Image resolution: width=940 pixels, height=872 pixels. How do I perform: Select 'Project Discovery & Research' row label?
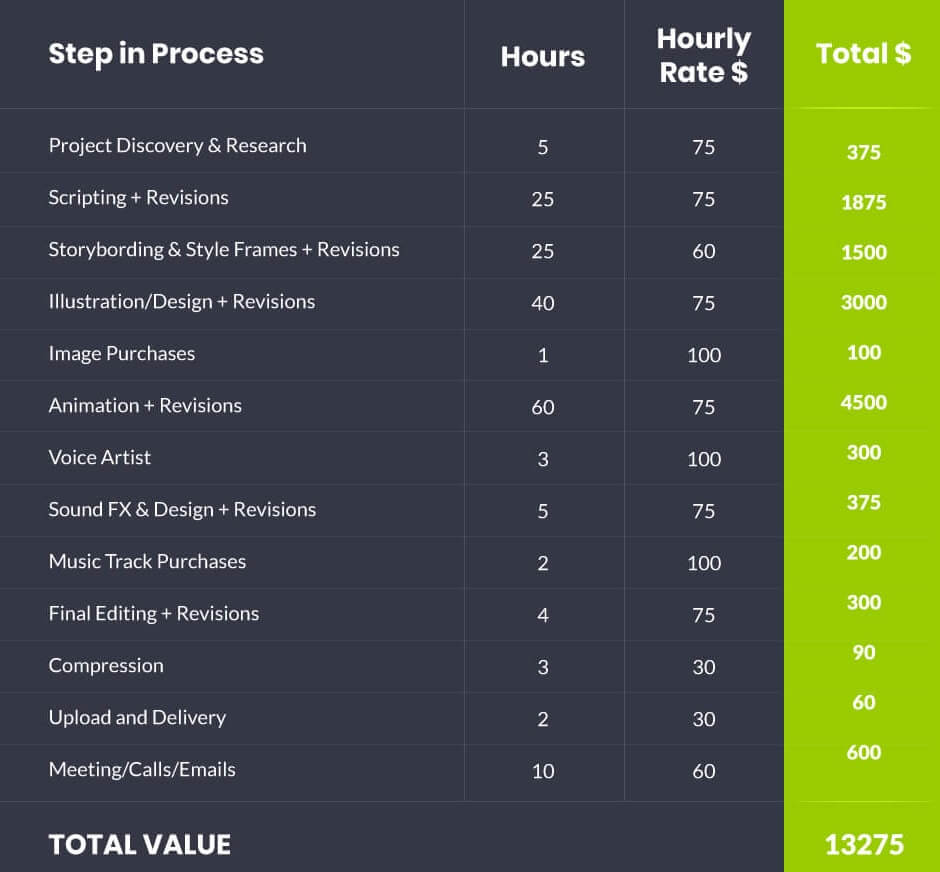177,146
